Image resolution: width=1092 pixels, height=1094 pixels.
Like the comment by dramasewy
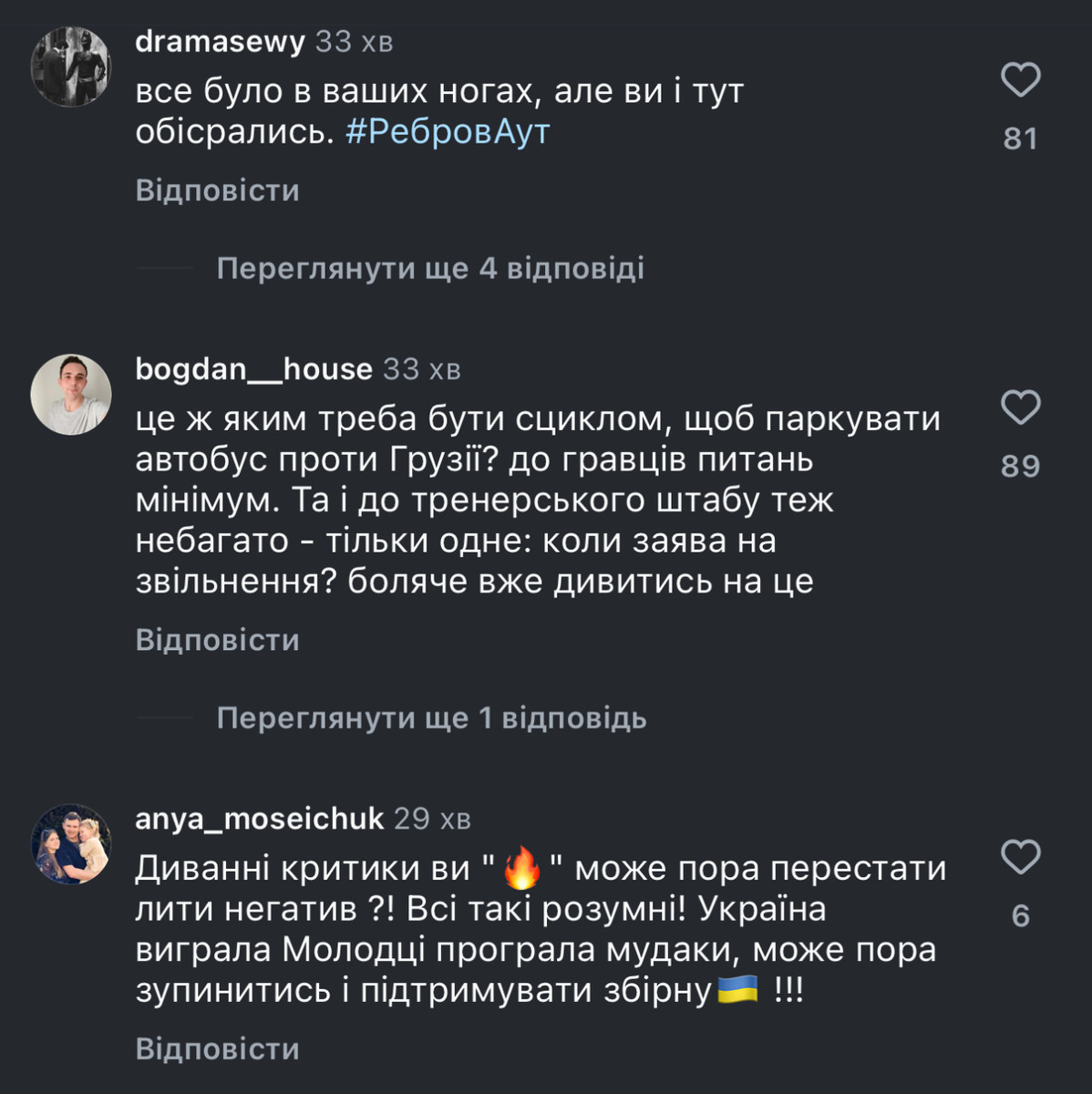pos(1020,80)
